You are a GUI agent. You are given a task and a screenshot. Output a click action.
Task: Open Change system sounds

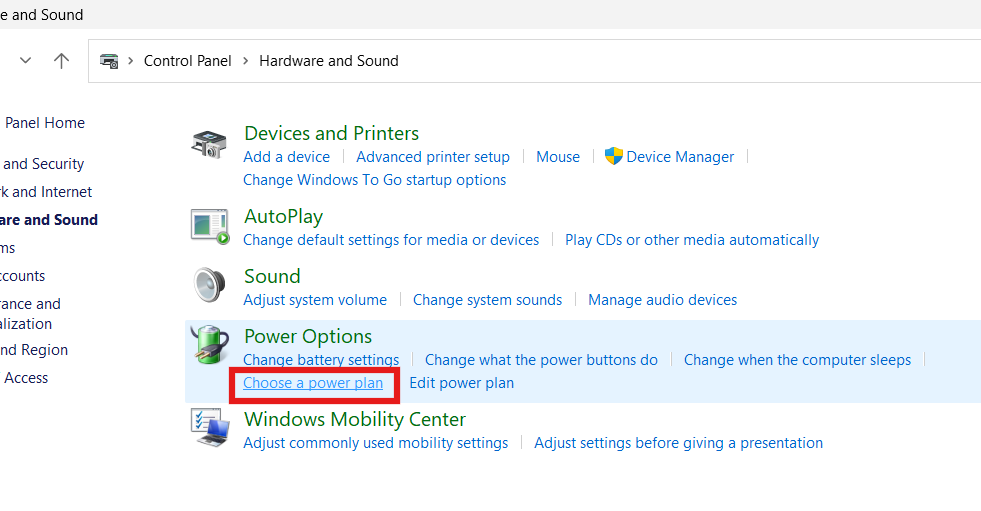487,300
